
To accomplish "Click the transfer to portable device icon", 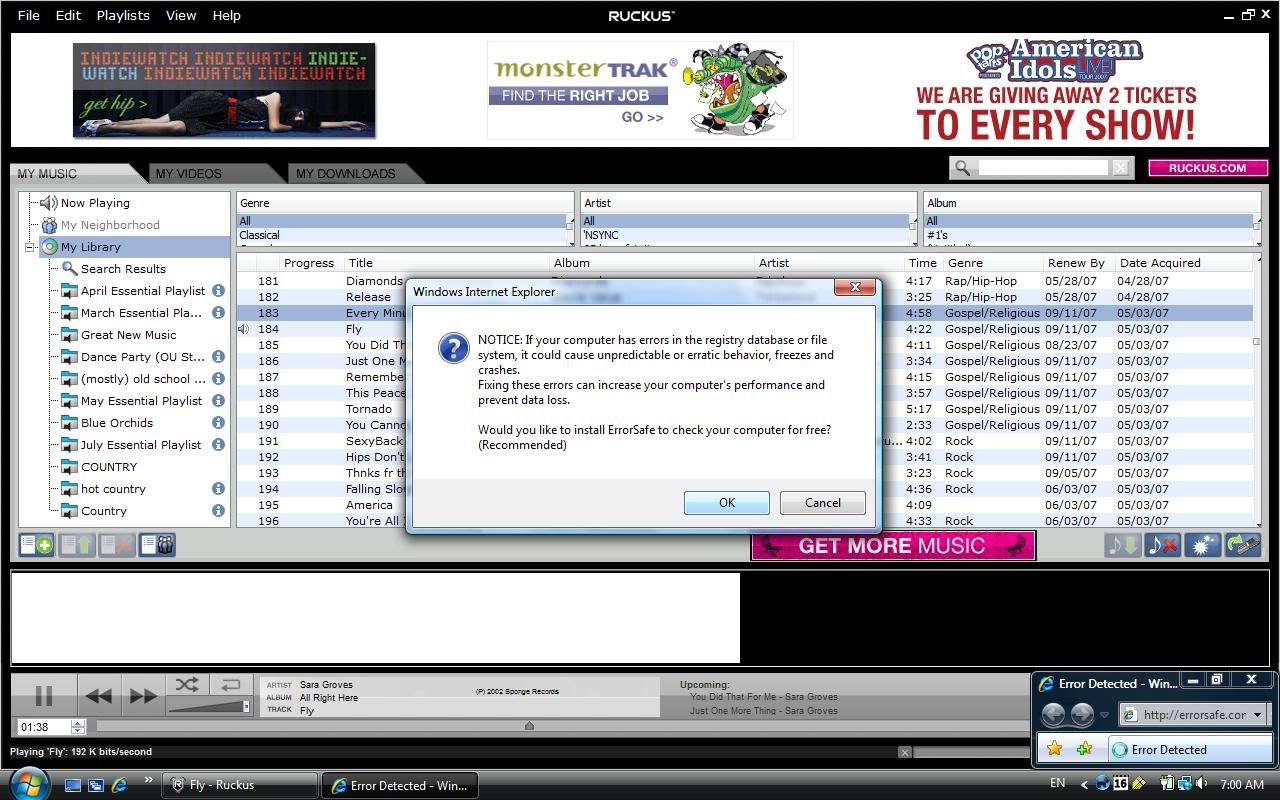I will tap(1242, 545).
